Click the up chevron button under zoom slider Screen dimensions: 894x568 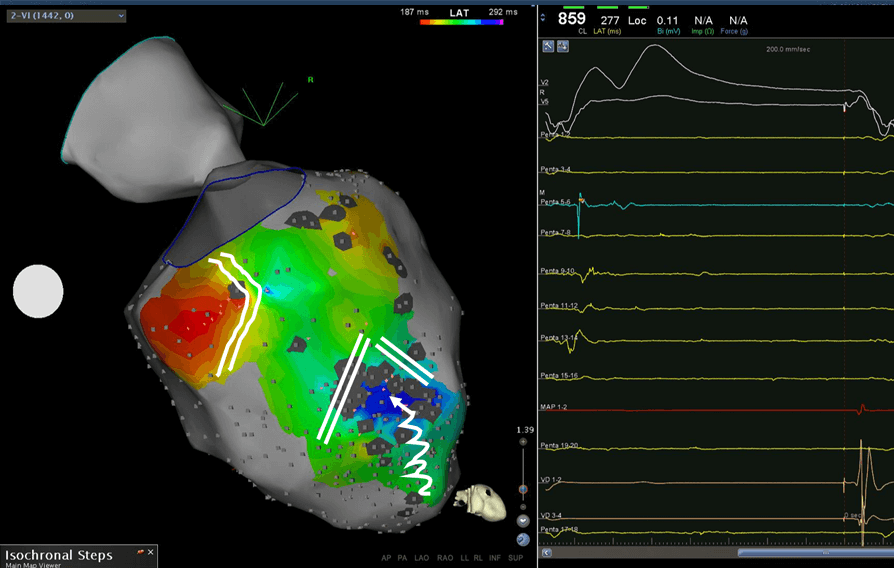point(523,507)
